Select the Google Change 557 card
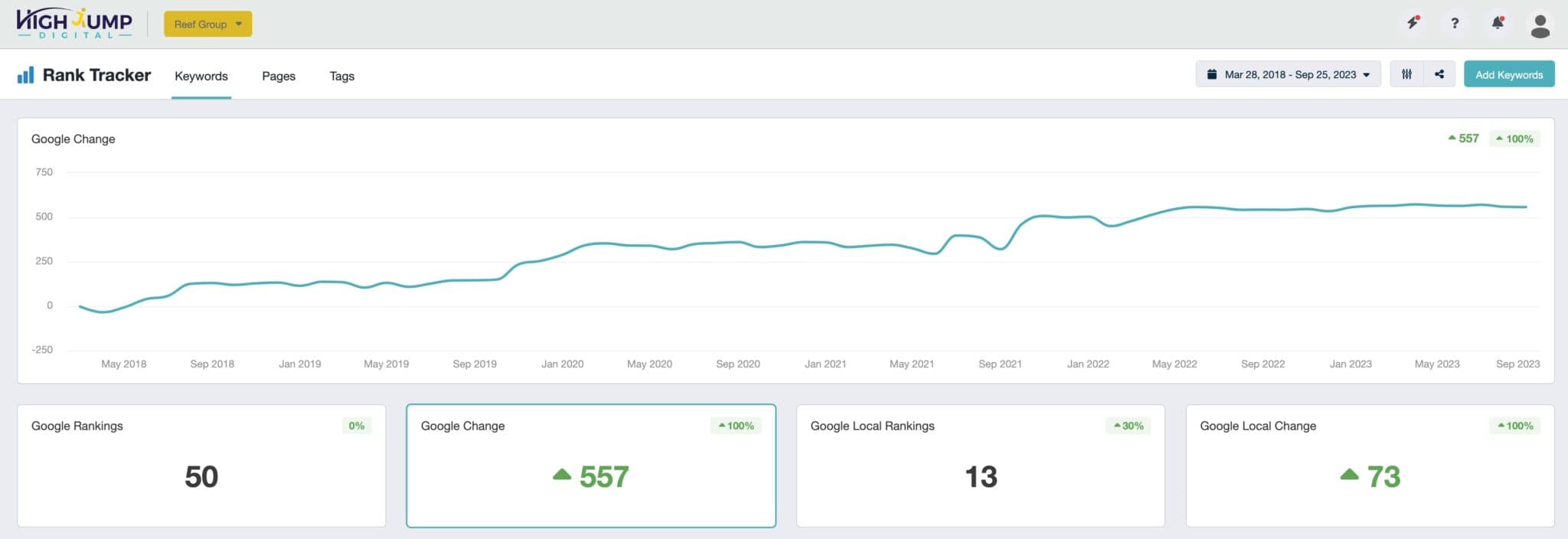 (x=591, y=465)
